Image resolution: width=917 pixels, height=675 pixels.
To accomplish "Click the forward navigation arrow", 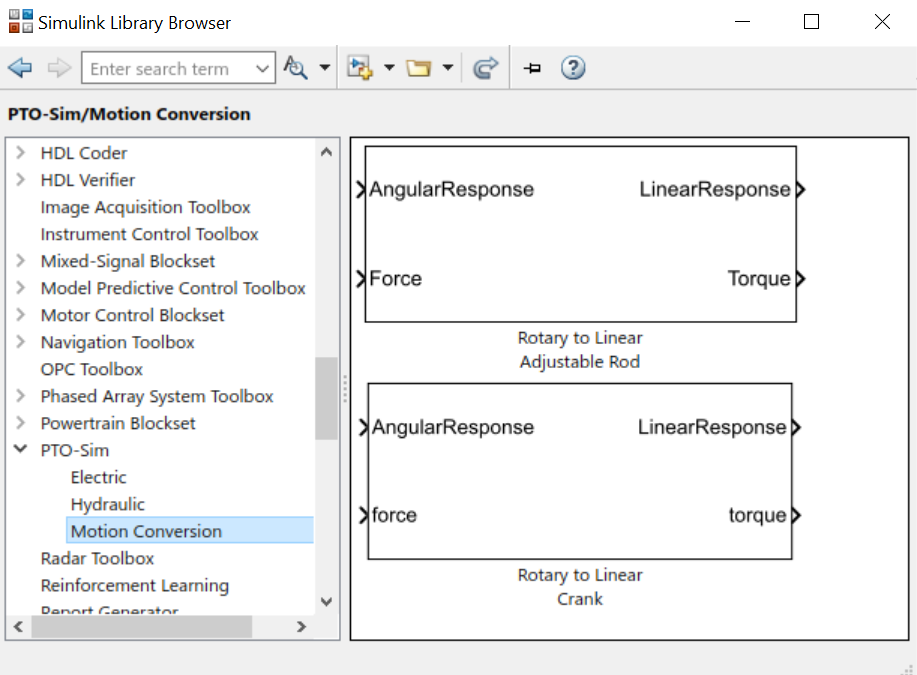I will [x=59, y=68].
